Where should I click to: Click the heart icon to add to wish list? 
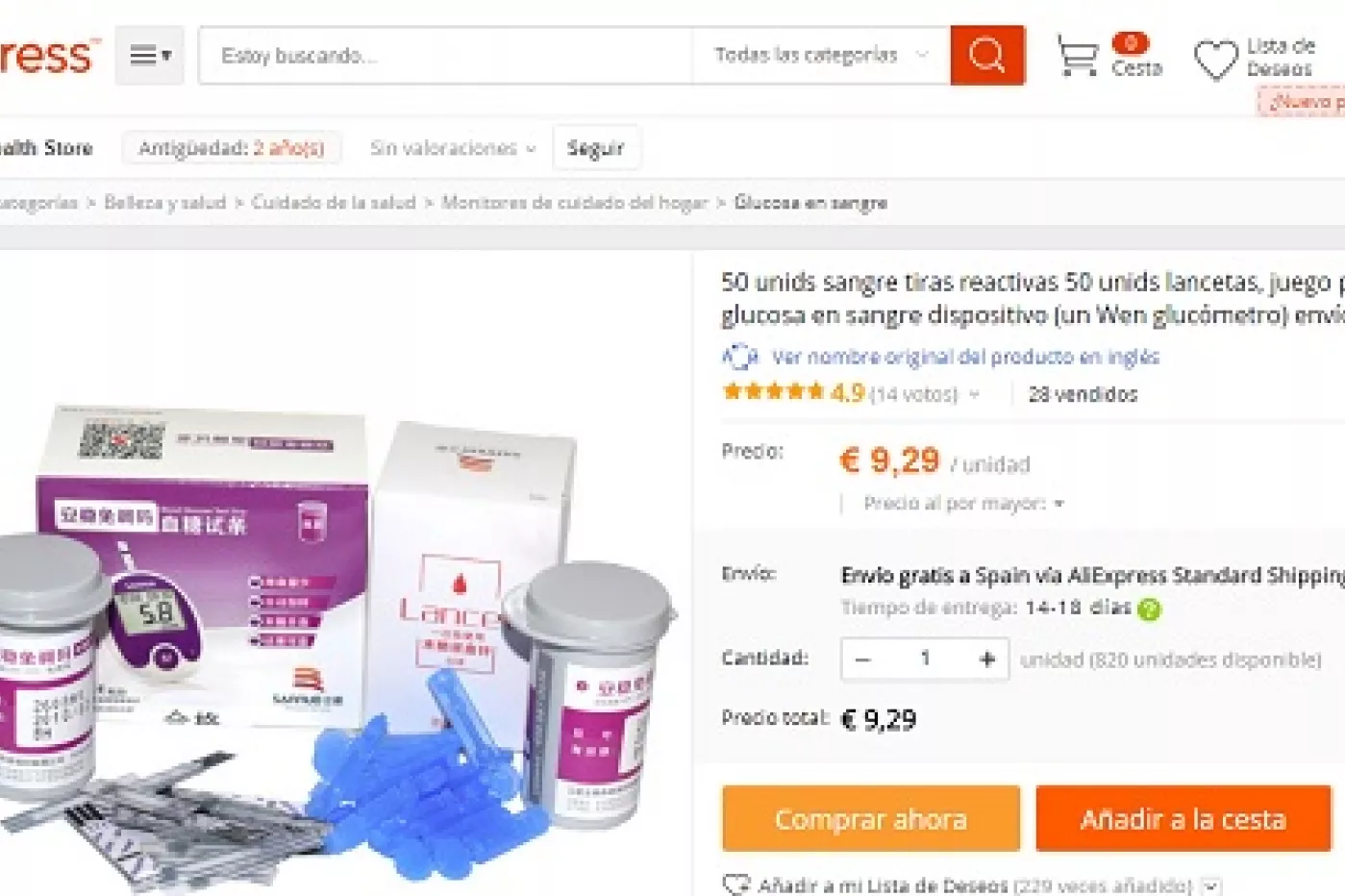click(x=735, y=884)
